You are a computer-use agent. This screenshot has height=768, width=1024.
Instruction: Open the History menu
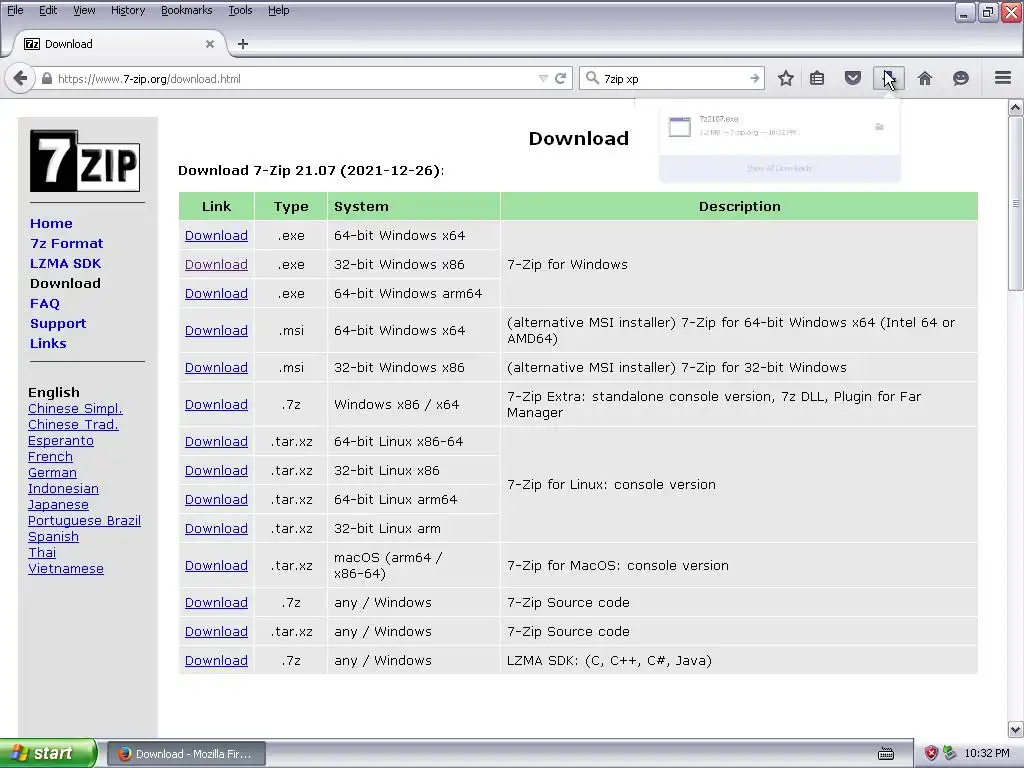tap(127, 10)
